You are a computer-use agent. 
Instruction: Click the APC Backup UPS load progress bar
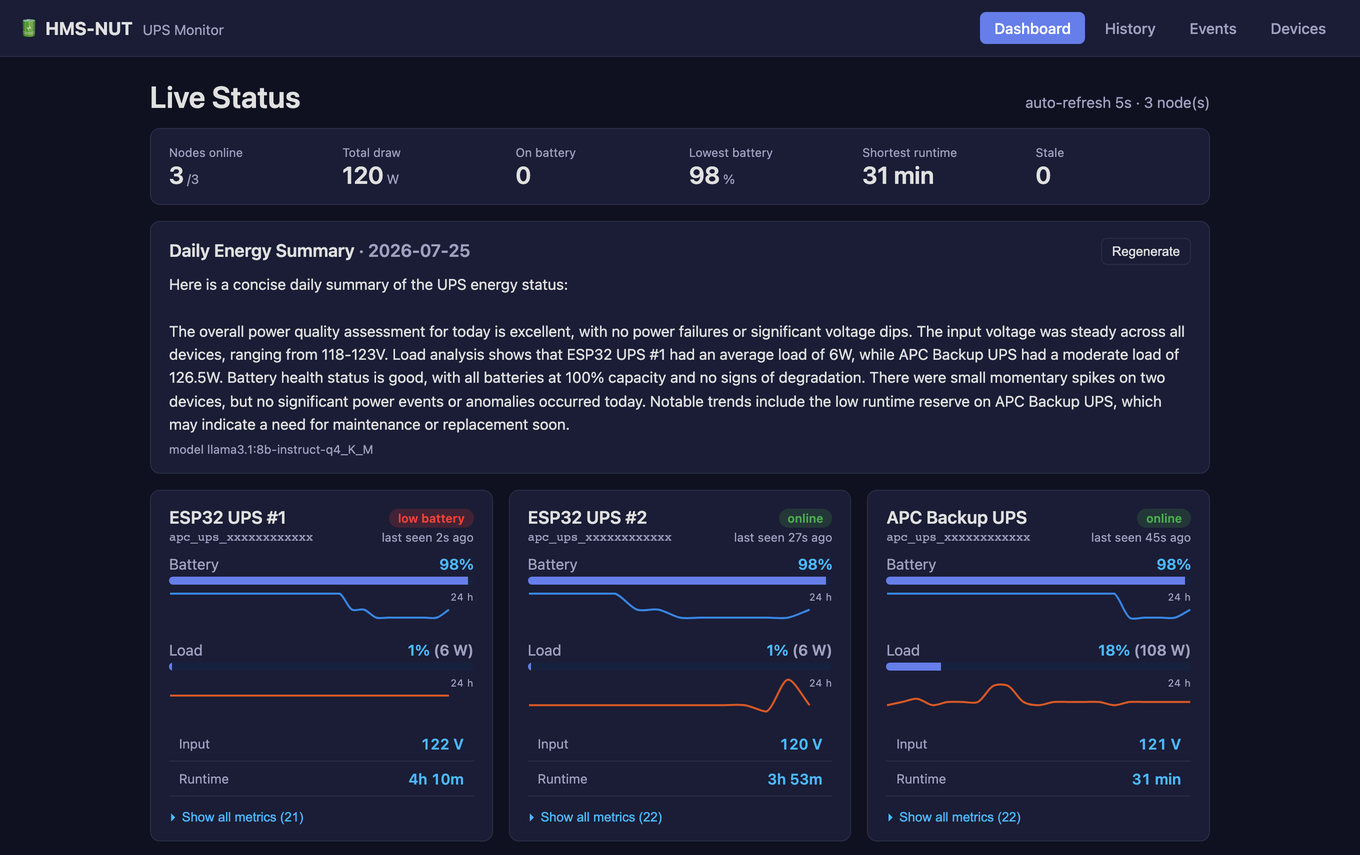(1038, 666)
